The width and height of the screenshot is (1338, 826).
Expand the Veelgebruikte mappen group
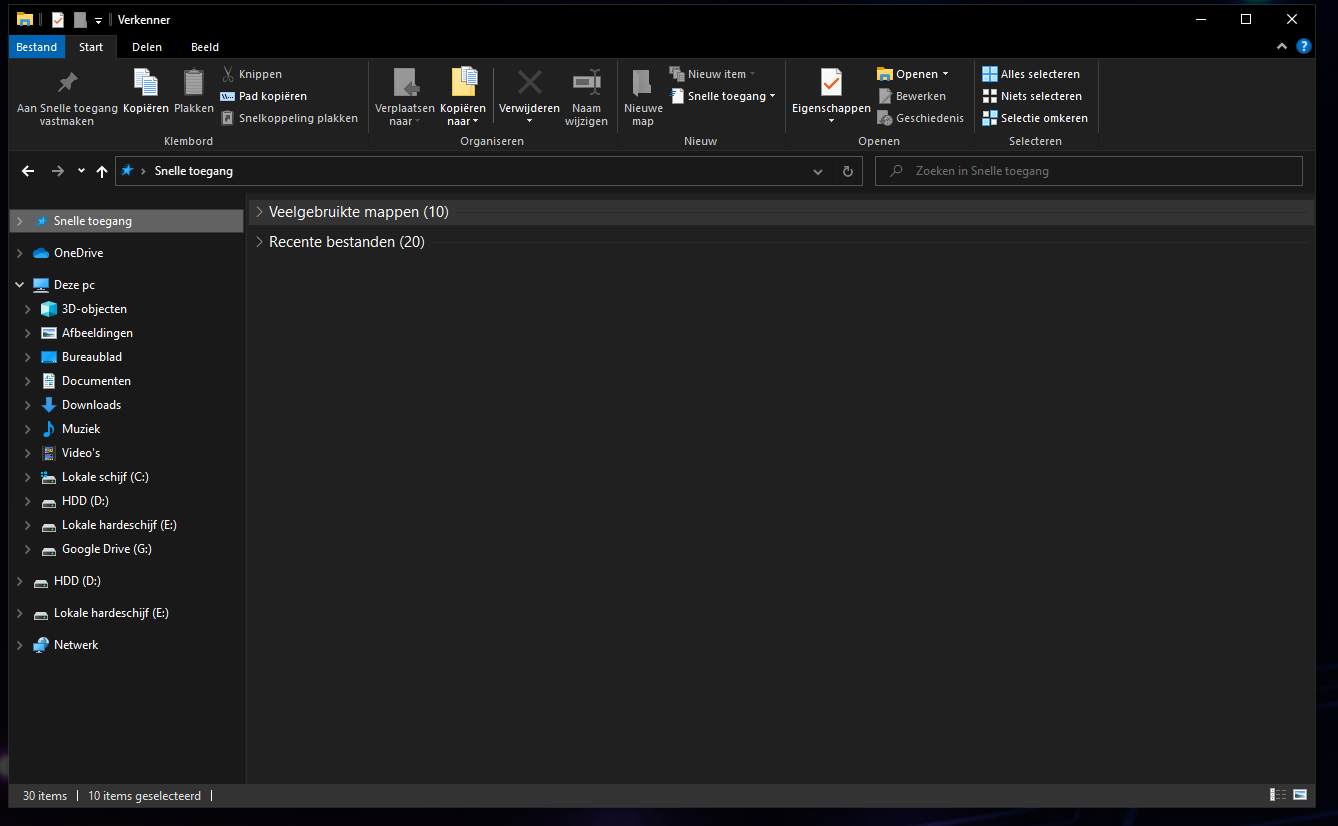click(x=260, y=212)
